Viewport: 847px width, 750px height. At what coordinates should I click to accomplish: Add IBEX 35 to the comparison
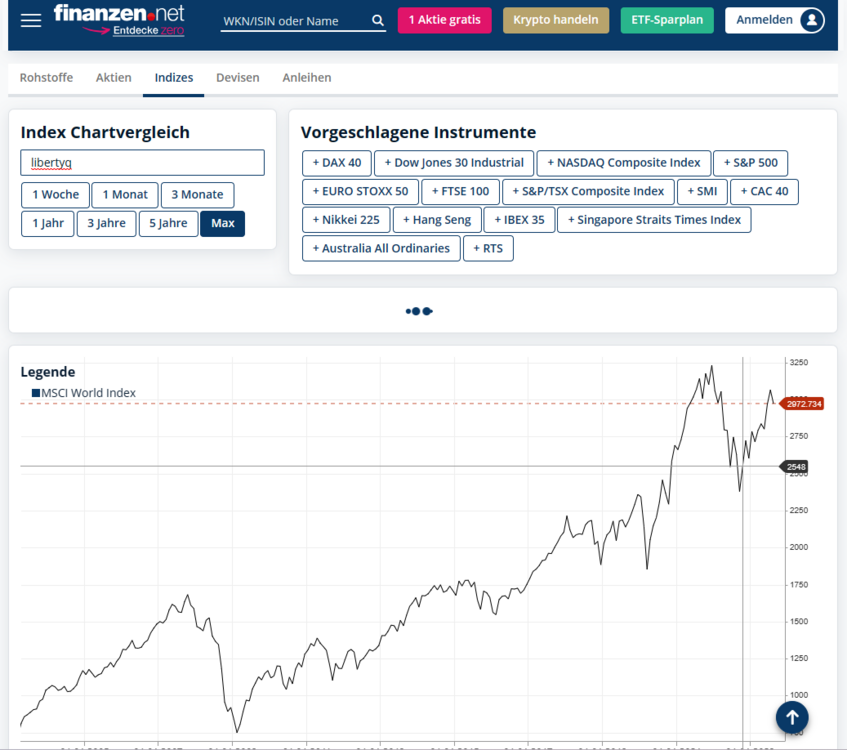pos(519,220)
